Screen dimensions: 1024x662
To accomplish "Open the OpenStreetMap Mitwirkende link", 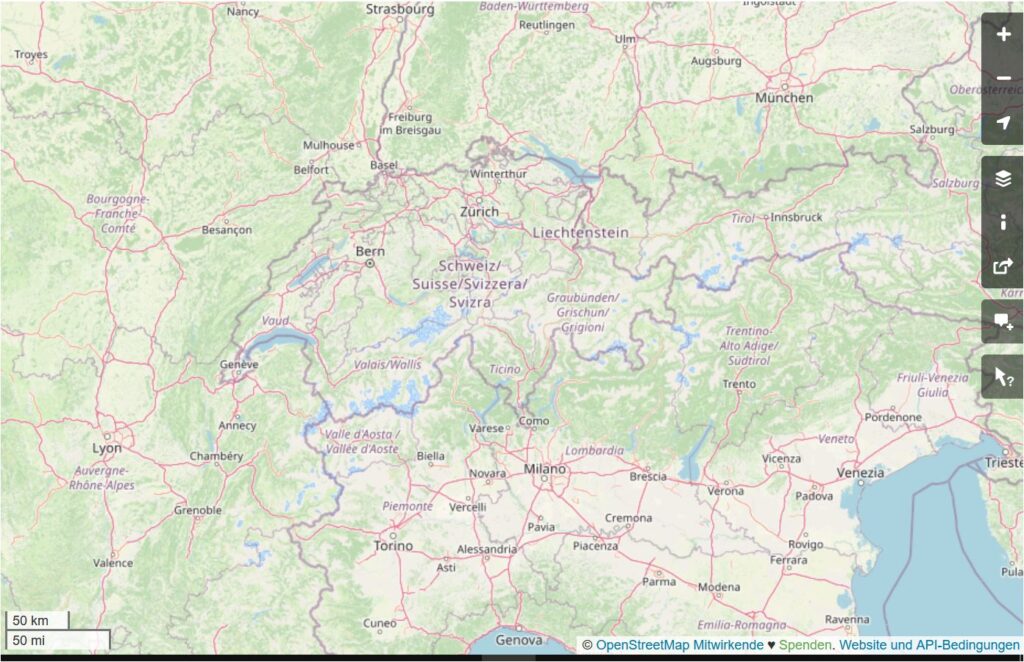I will click(x=679, y=645).
